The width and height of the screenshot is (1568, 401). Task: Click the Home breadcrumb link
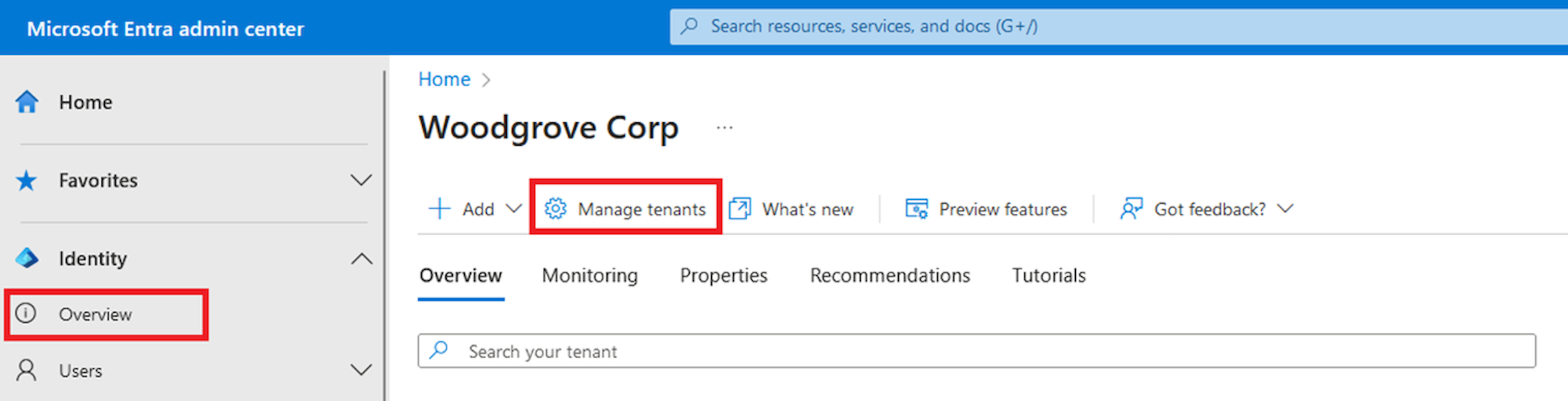[444, 80]
